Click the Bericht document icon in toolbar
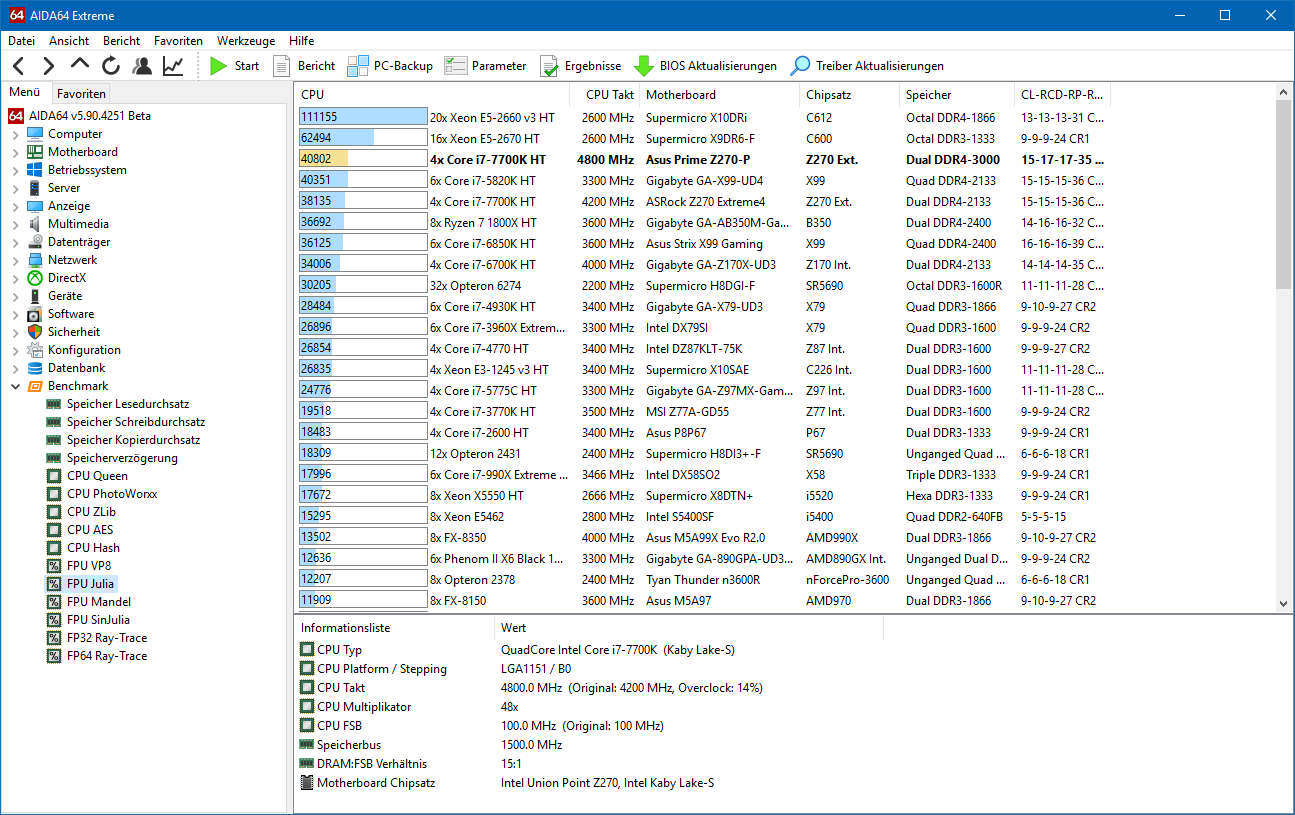This screenshot has height=815, width=1295. coord(282,66)
